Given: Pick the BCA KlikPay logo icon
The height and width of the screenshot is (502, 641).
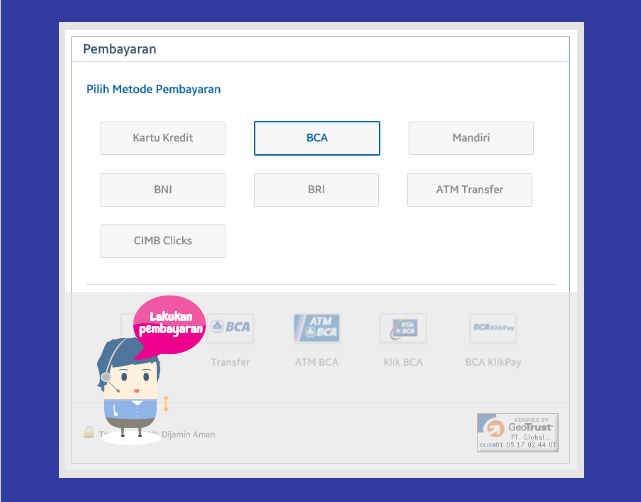Looking at the screenshot, I should tap(493, 328).
